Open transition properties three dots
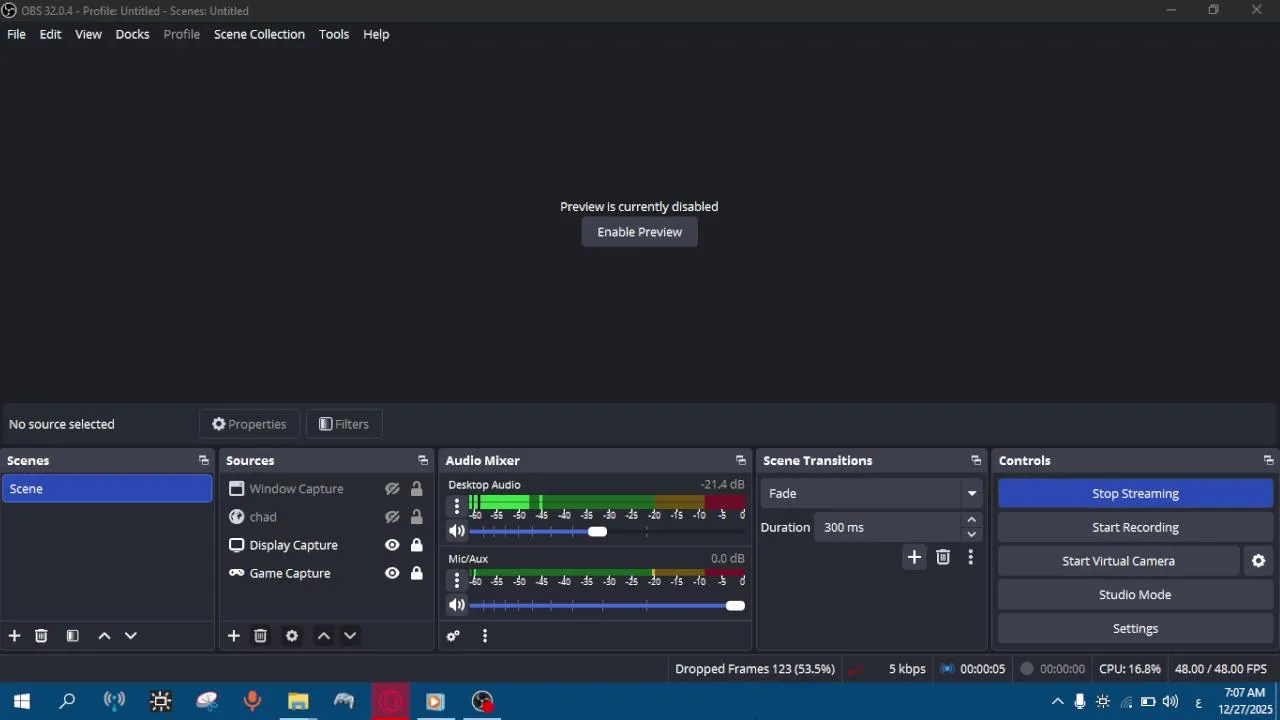1280x720 pixels. (x=970, y=557)
